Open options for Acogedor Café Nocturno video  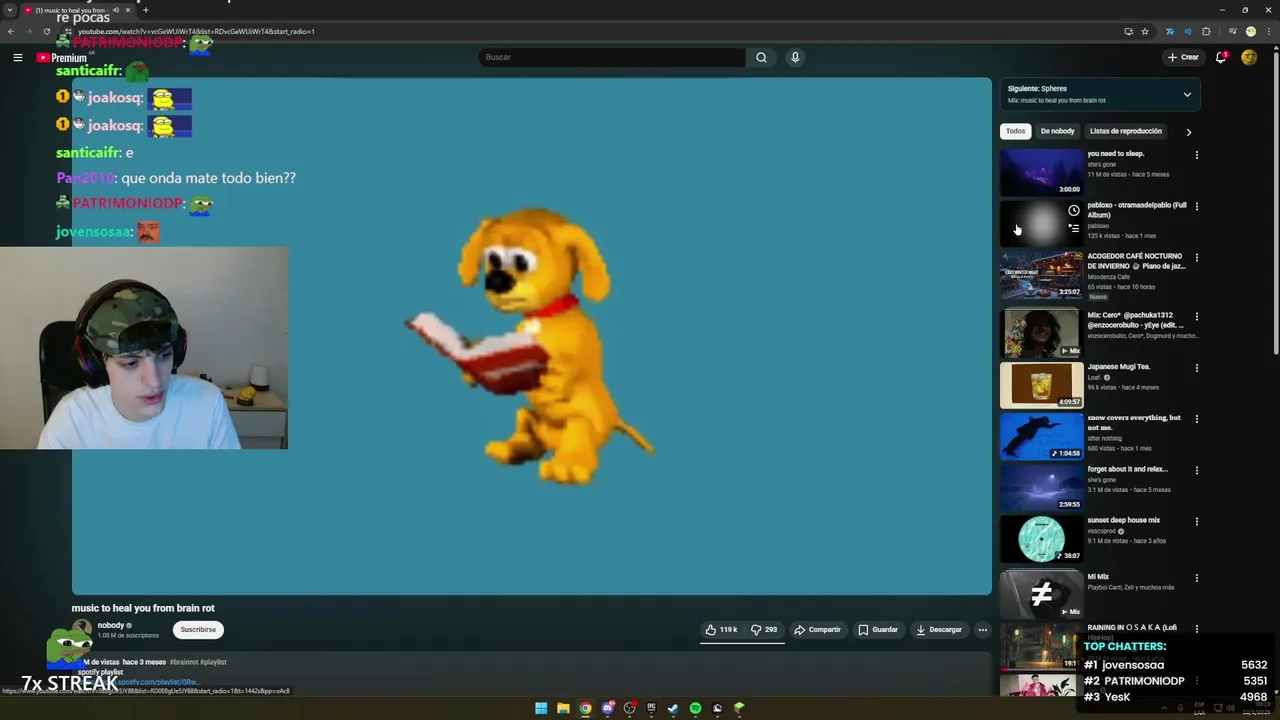click(x=1196, y=257)
